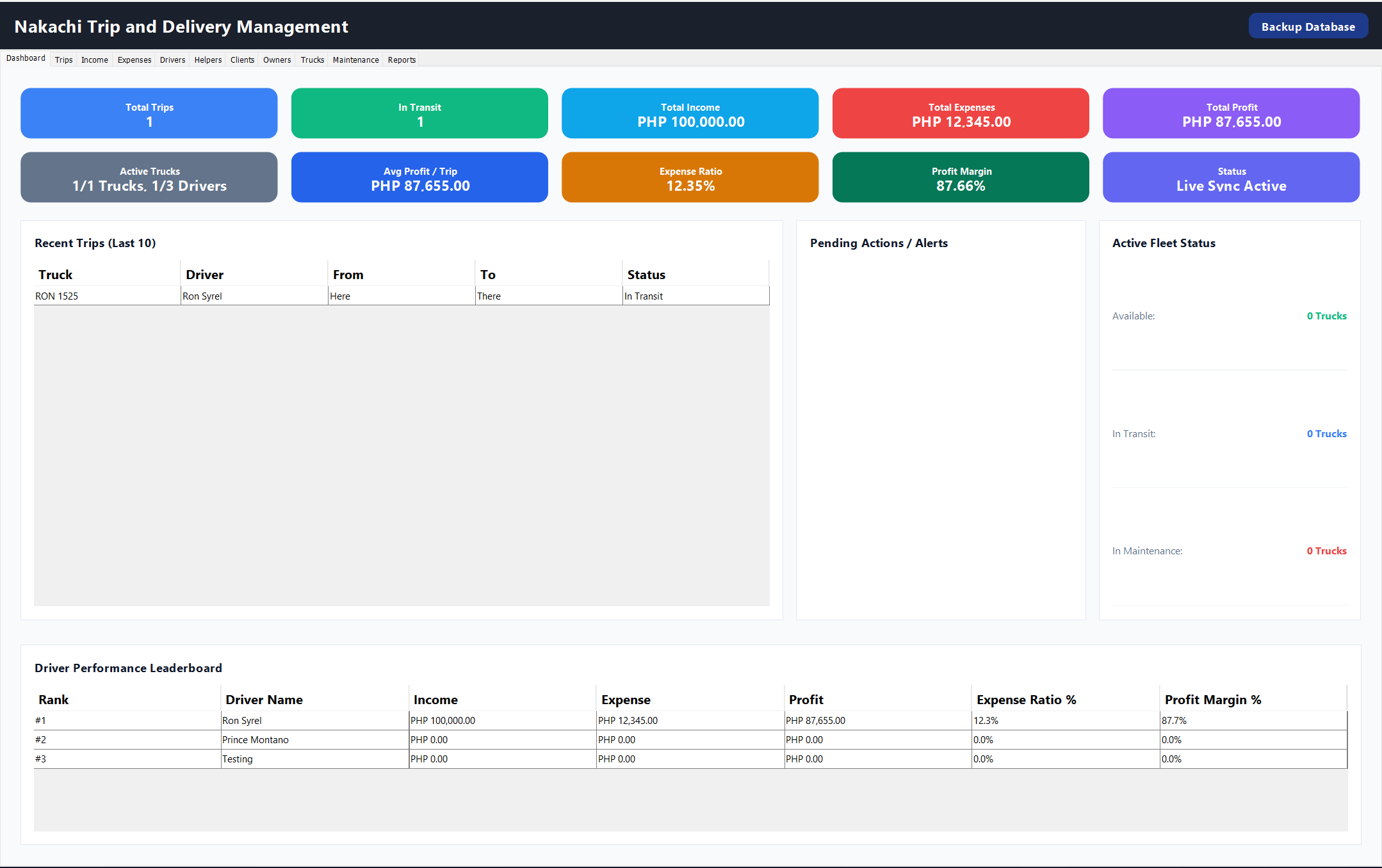This screenshot has height=868, width=1382.
Task: Open the Income tab
Action: pyautogui.click(x=95, y=60)
